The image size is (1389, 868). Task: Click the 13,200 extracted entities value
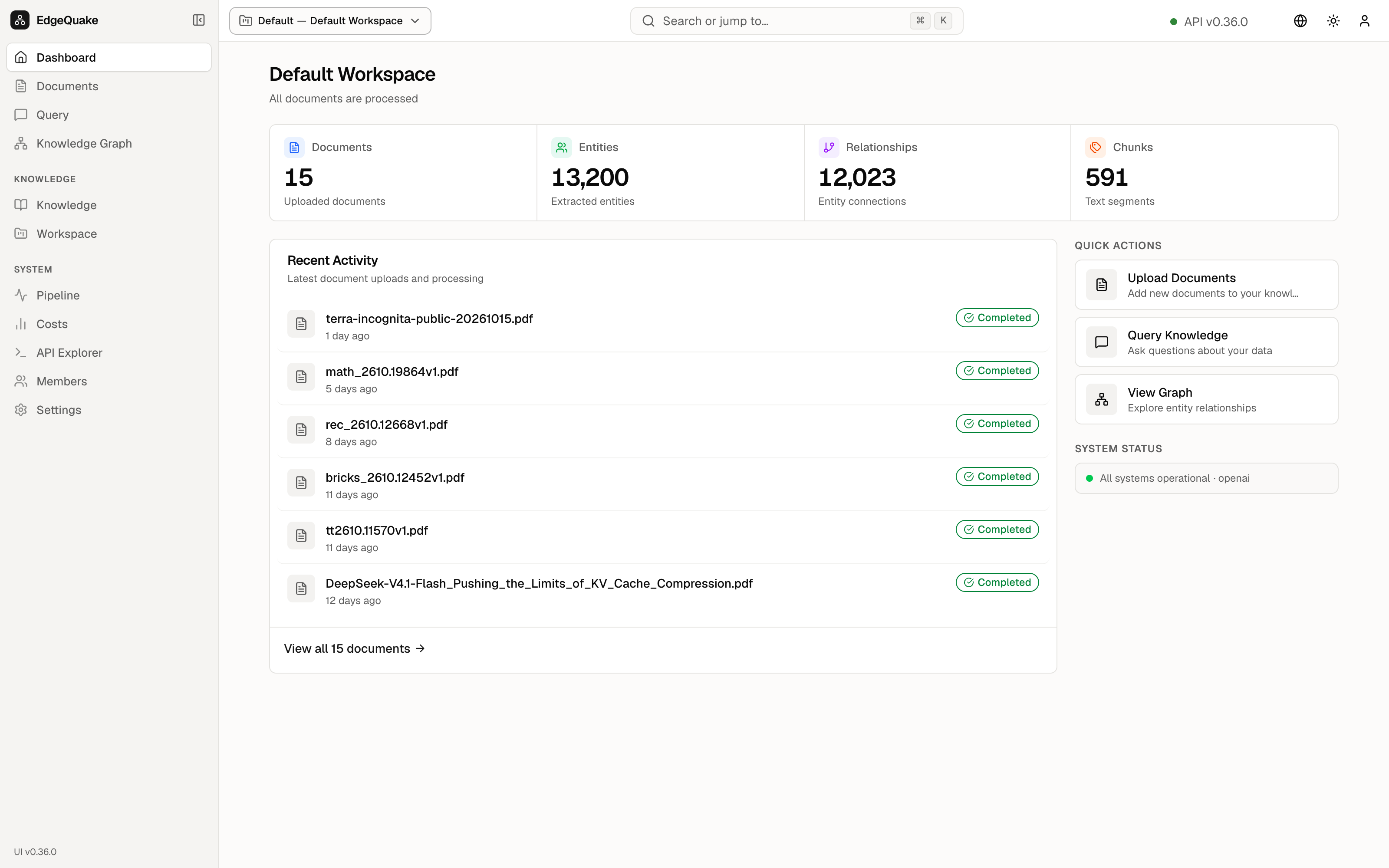click(590, 178)
